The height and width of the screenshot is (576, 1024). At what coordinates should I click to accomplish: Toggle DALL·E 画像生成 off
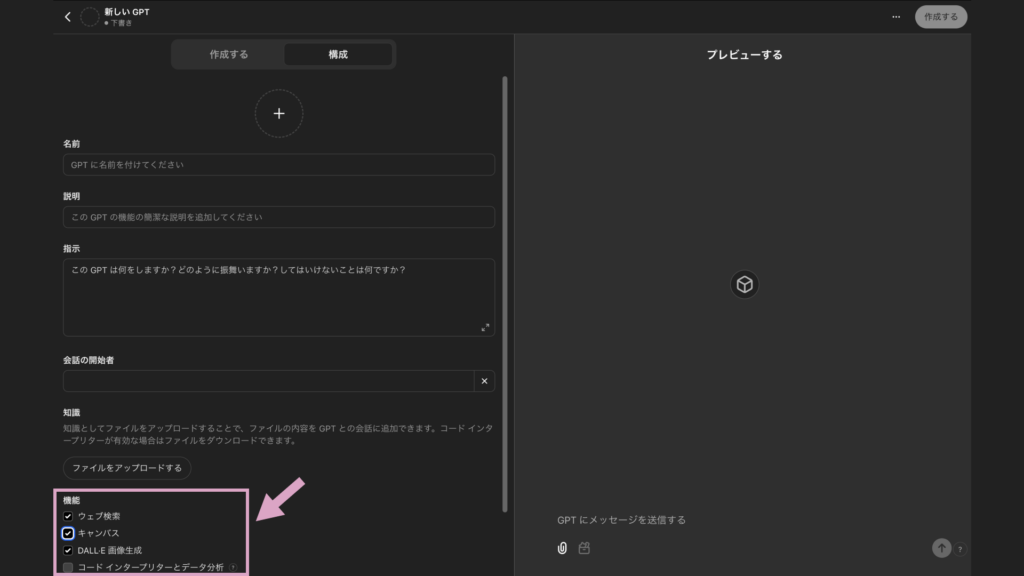(68, 549)
